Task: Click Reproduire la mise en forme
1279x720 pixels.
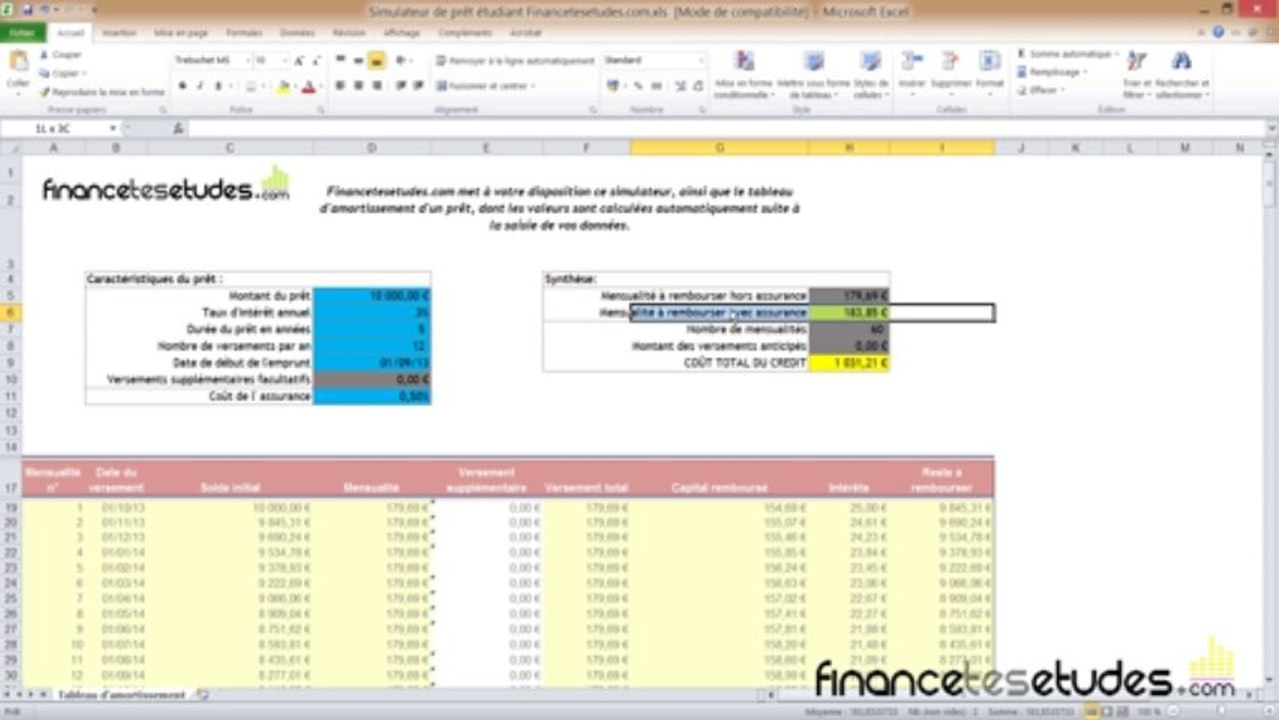Action: click(102, 91)
